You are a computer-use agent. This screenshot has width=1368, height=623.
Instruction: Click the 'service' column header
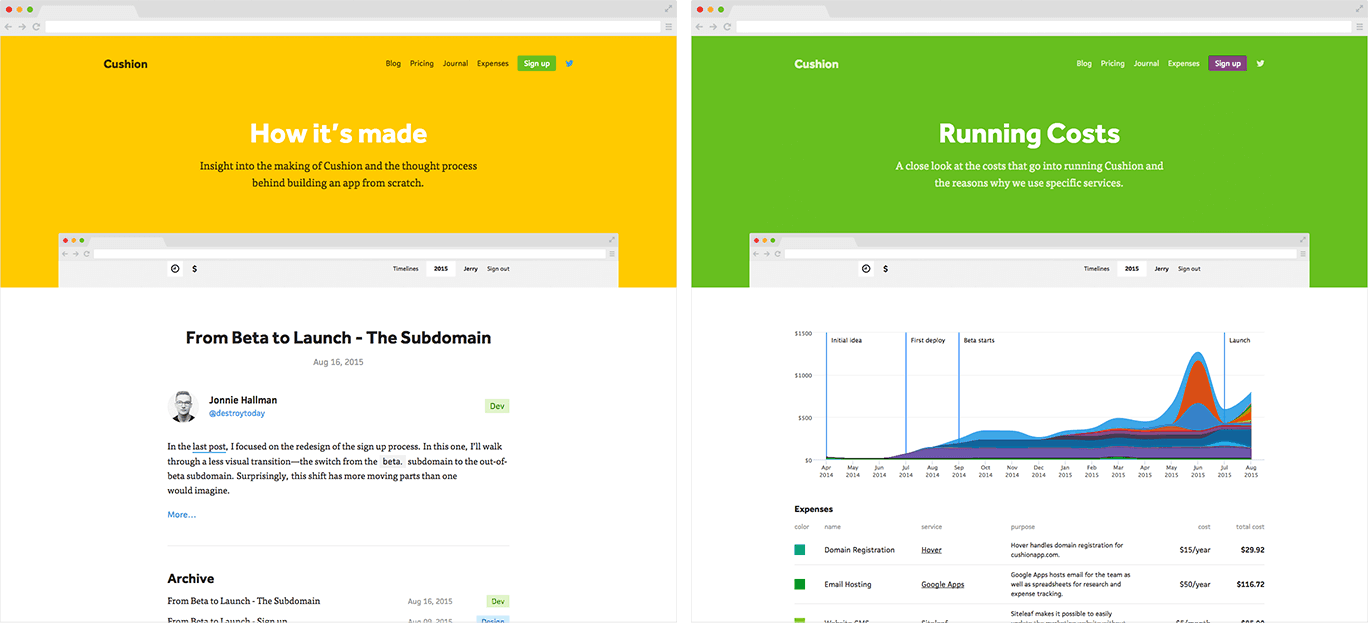coord(931,527)
